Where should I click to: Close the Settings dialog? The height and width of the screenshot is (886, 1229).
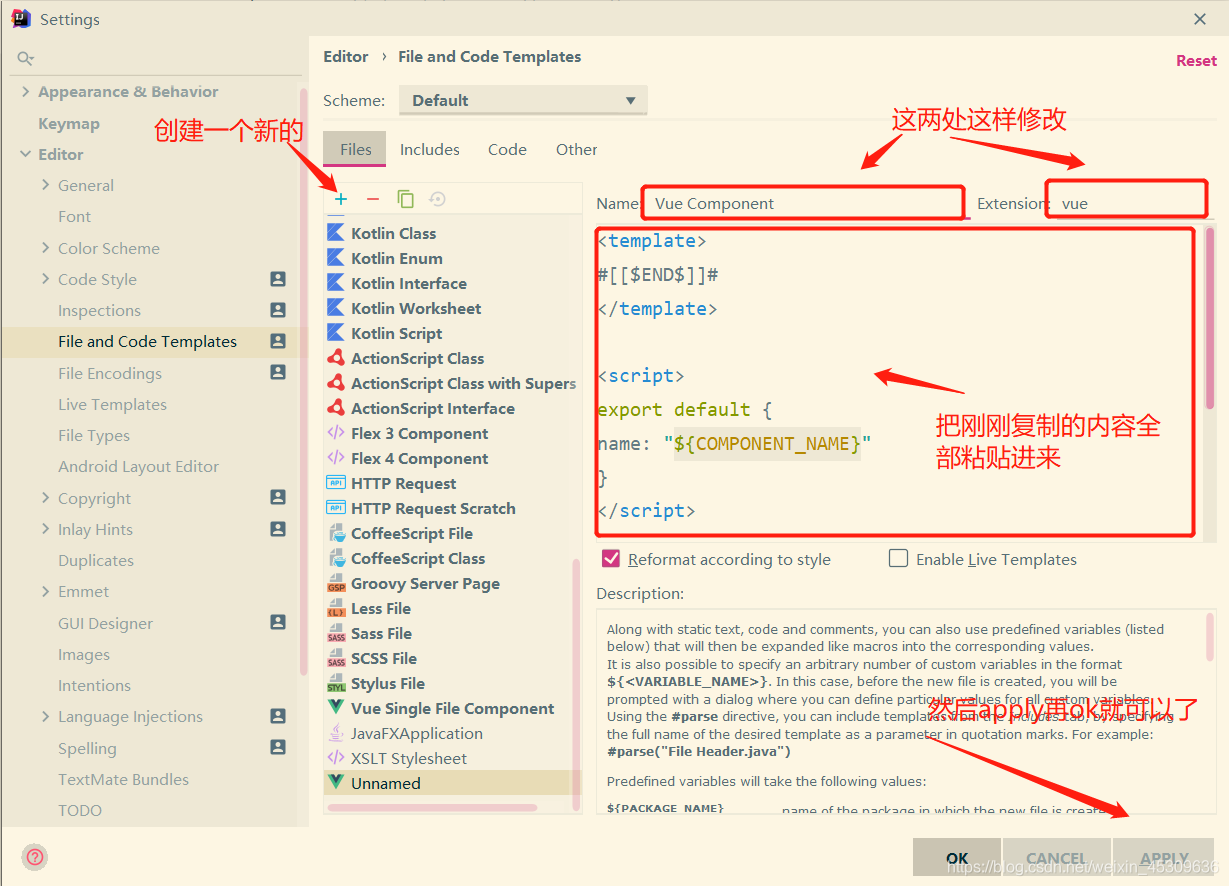point(1200,19)
